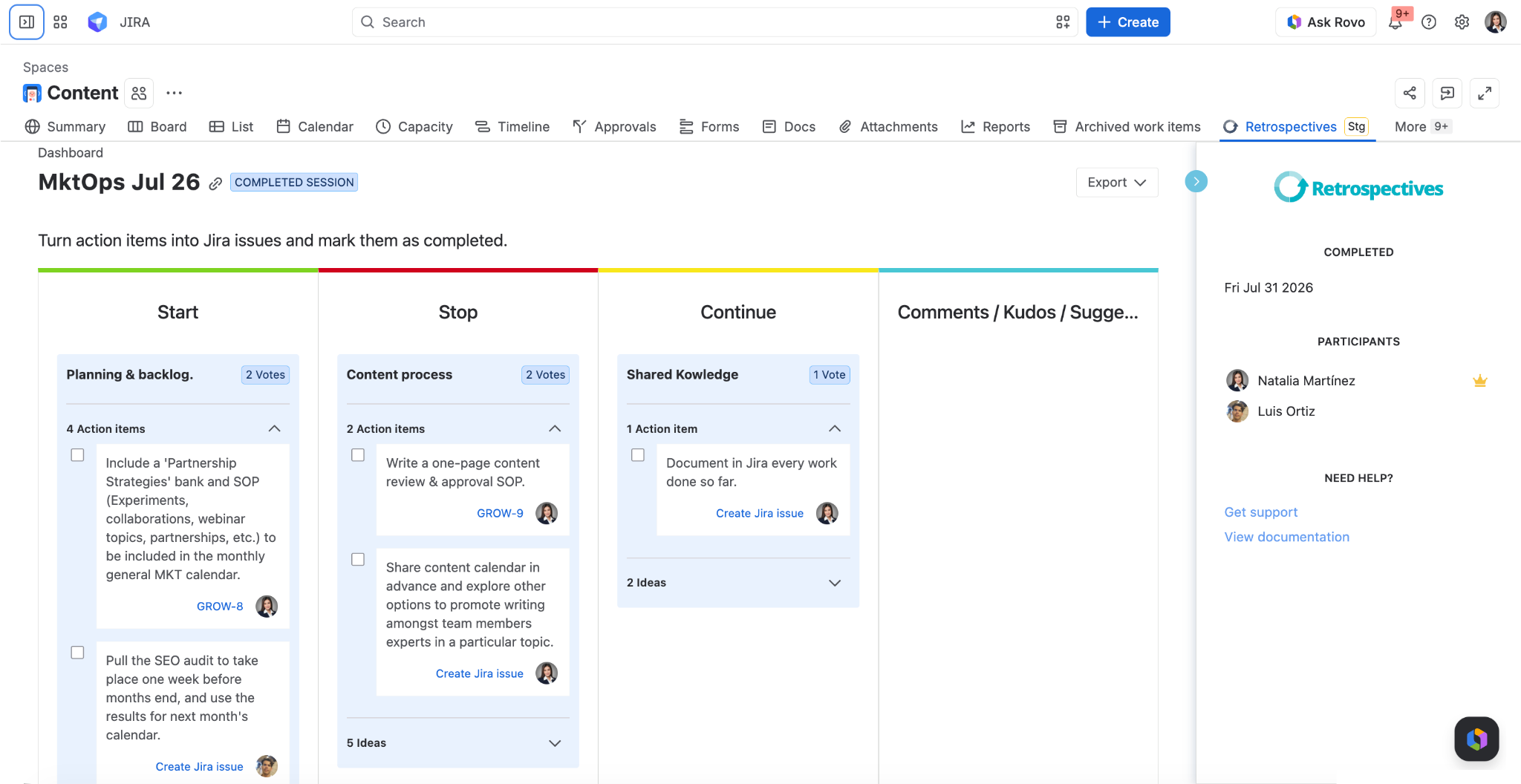The height and width of the screenshot is (784, 1521).
Task: Open the space team members icon
Action: click(x=139, y=93)
